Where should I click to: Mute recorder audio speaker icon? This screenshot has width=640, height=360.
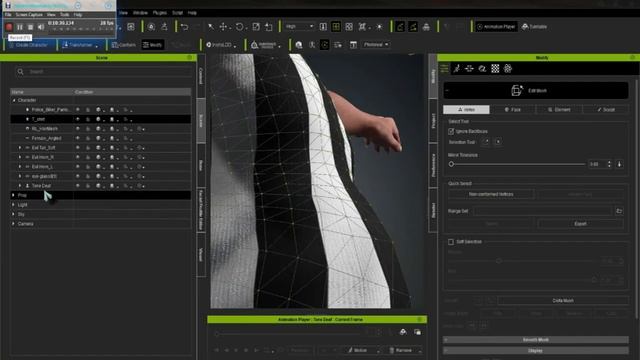(41, 27)
